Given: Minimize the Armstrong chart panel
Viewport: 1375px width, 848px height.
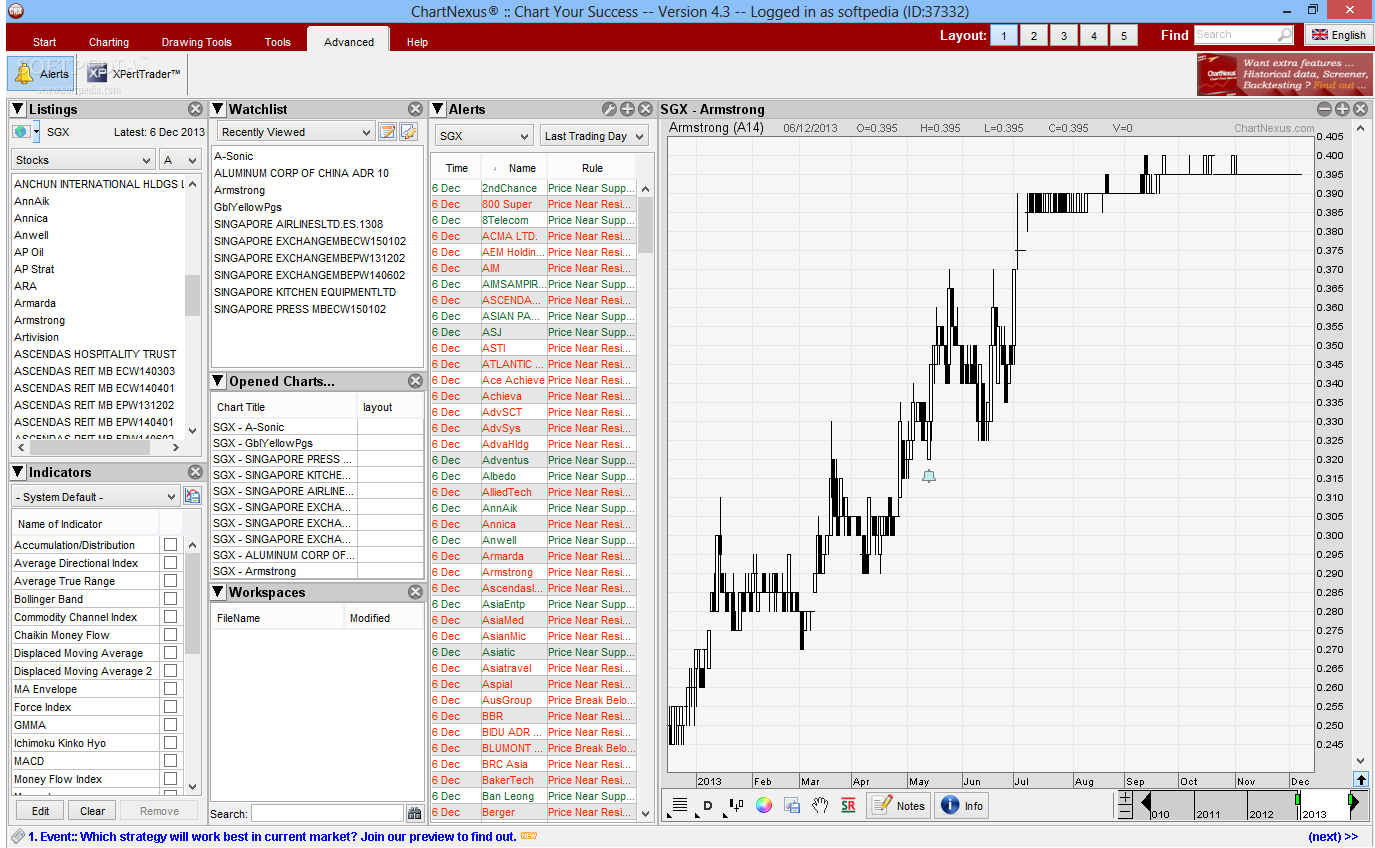Looking at the screenshot, I should [1324, 109].
